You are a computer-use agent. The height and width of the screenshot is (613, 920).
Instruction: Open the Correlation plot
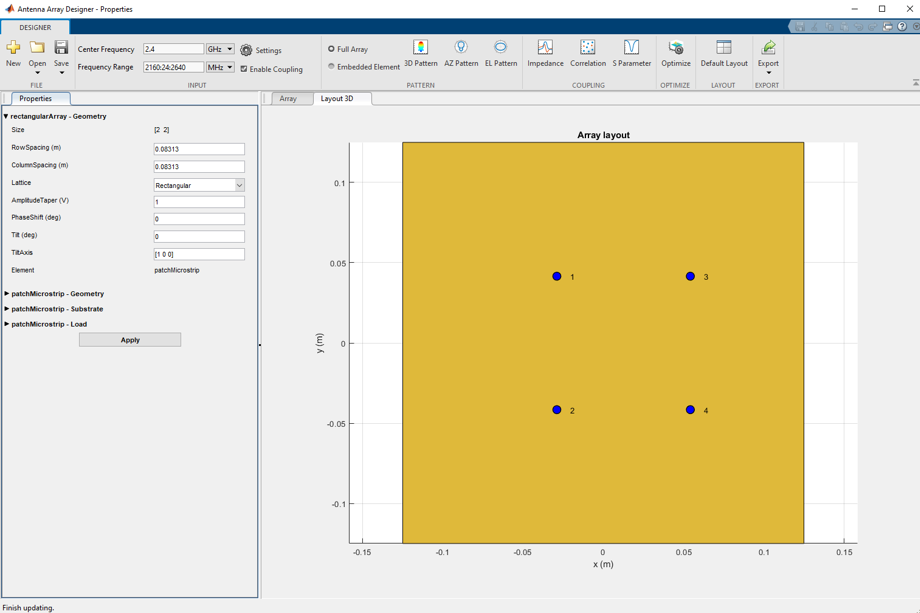point(587,53)
